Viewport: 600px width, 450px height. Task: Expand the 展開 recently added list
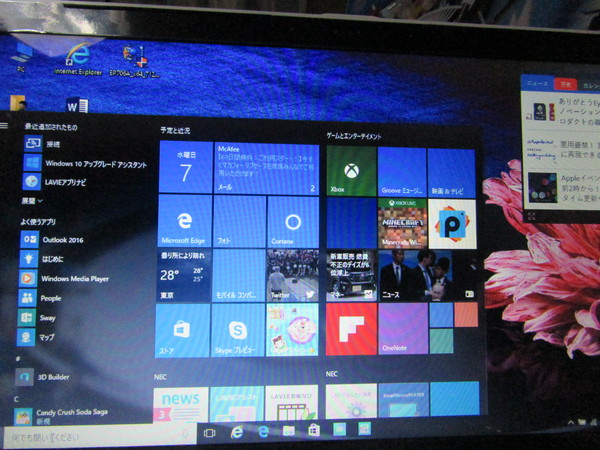coord(32,201)
